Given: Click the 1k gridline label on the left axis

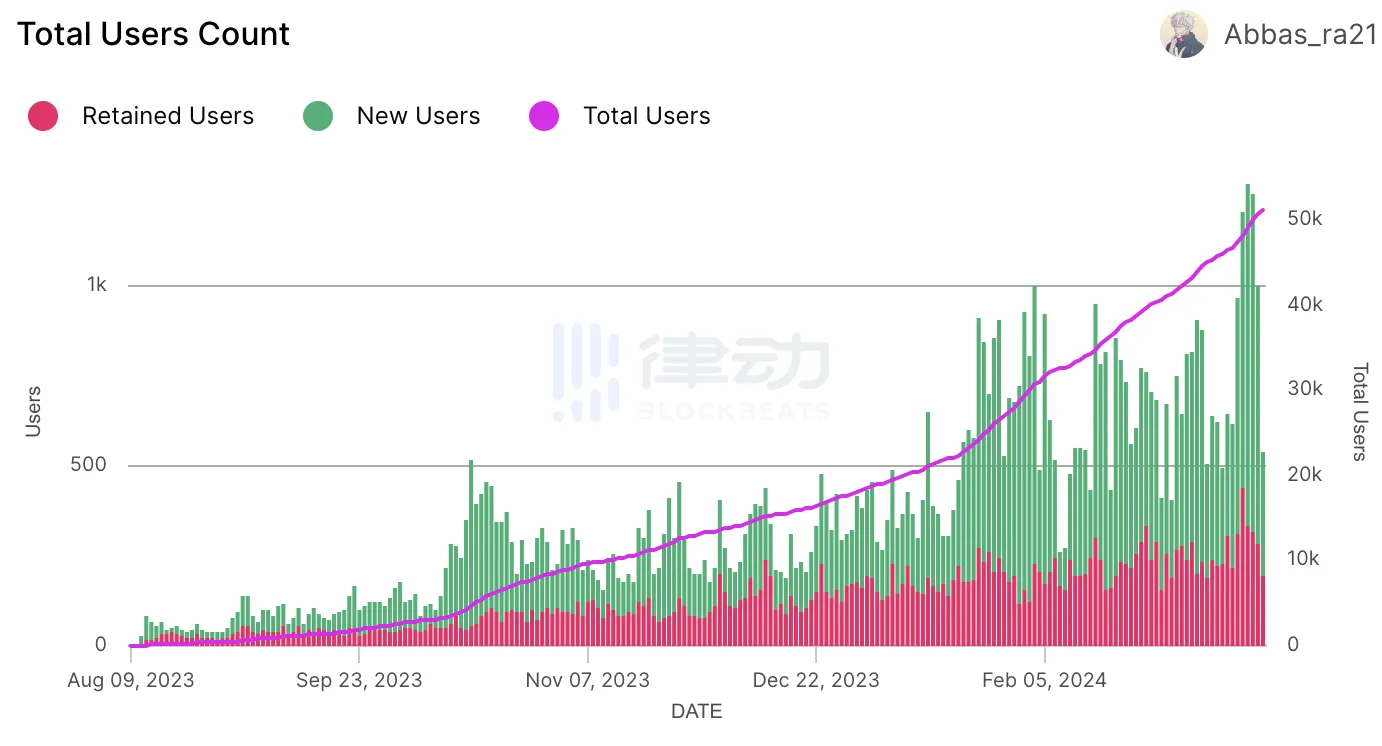Looking at the screenshot, I should pos(96,285).
